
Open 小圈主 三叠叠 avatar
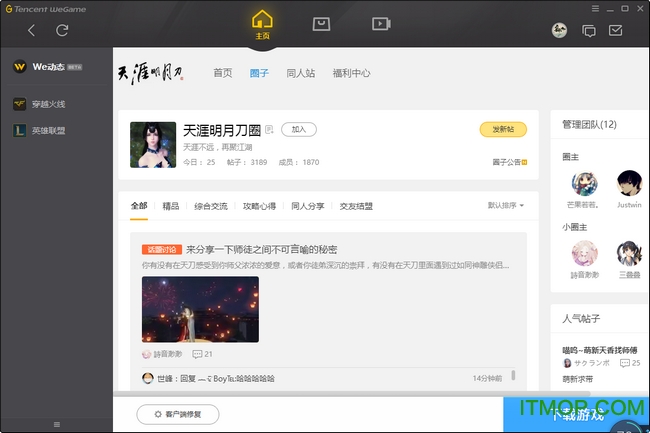(629, 253)
